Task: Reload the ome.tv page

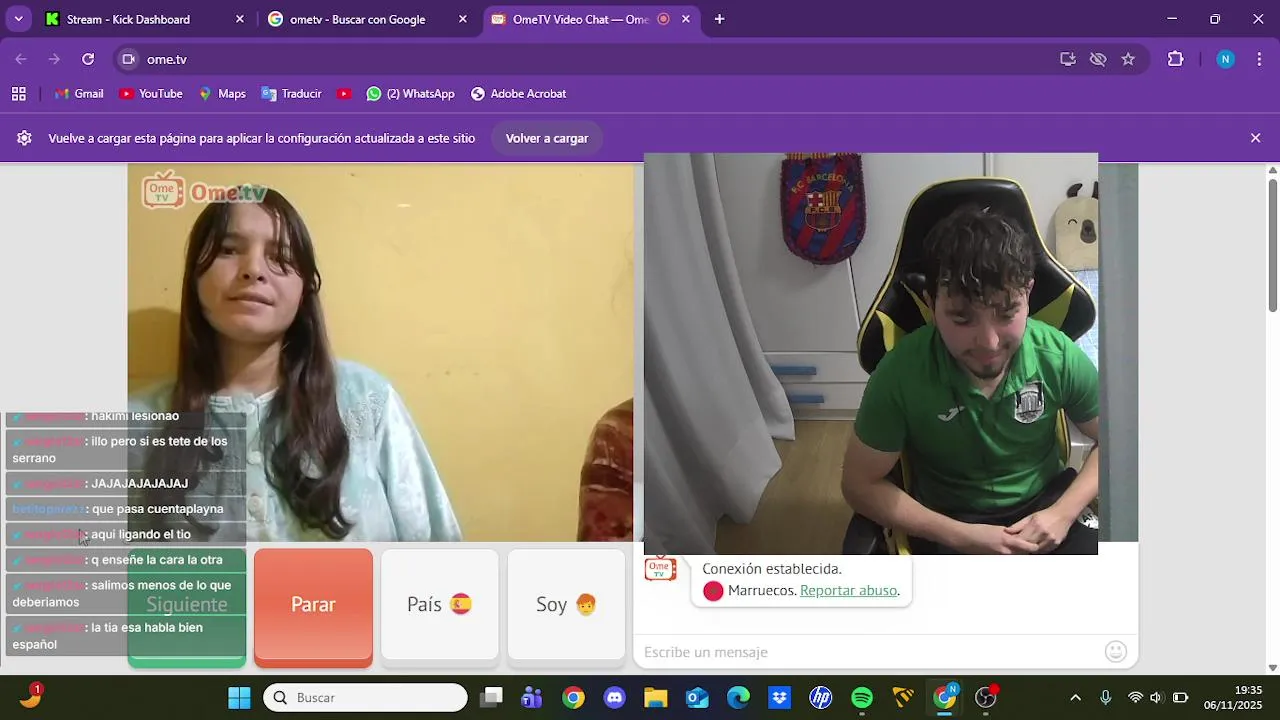Action: (x=88, y=59)
